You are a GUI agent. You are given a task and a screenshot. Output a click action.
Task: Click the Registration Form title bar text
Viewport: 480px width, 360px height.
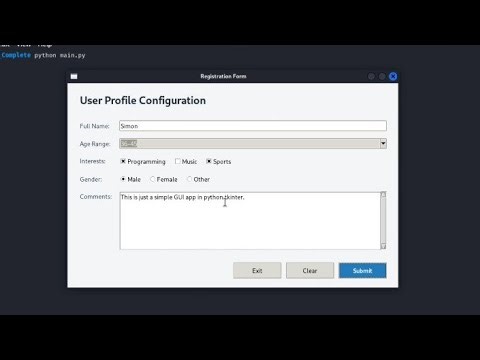(x=223, y=76)
